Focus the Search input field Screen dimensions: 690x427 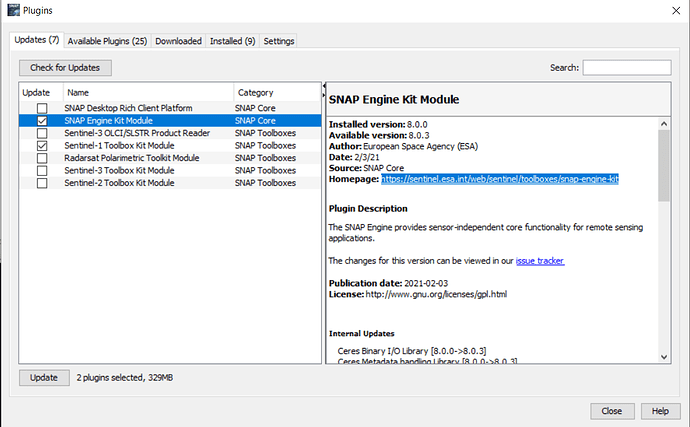(627, 68)
